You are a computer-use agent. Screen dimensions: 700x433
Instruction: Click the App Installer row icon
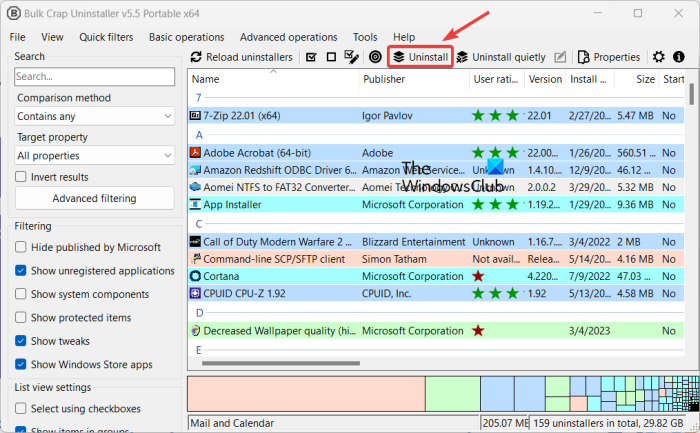[195, 204]
